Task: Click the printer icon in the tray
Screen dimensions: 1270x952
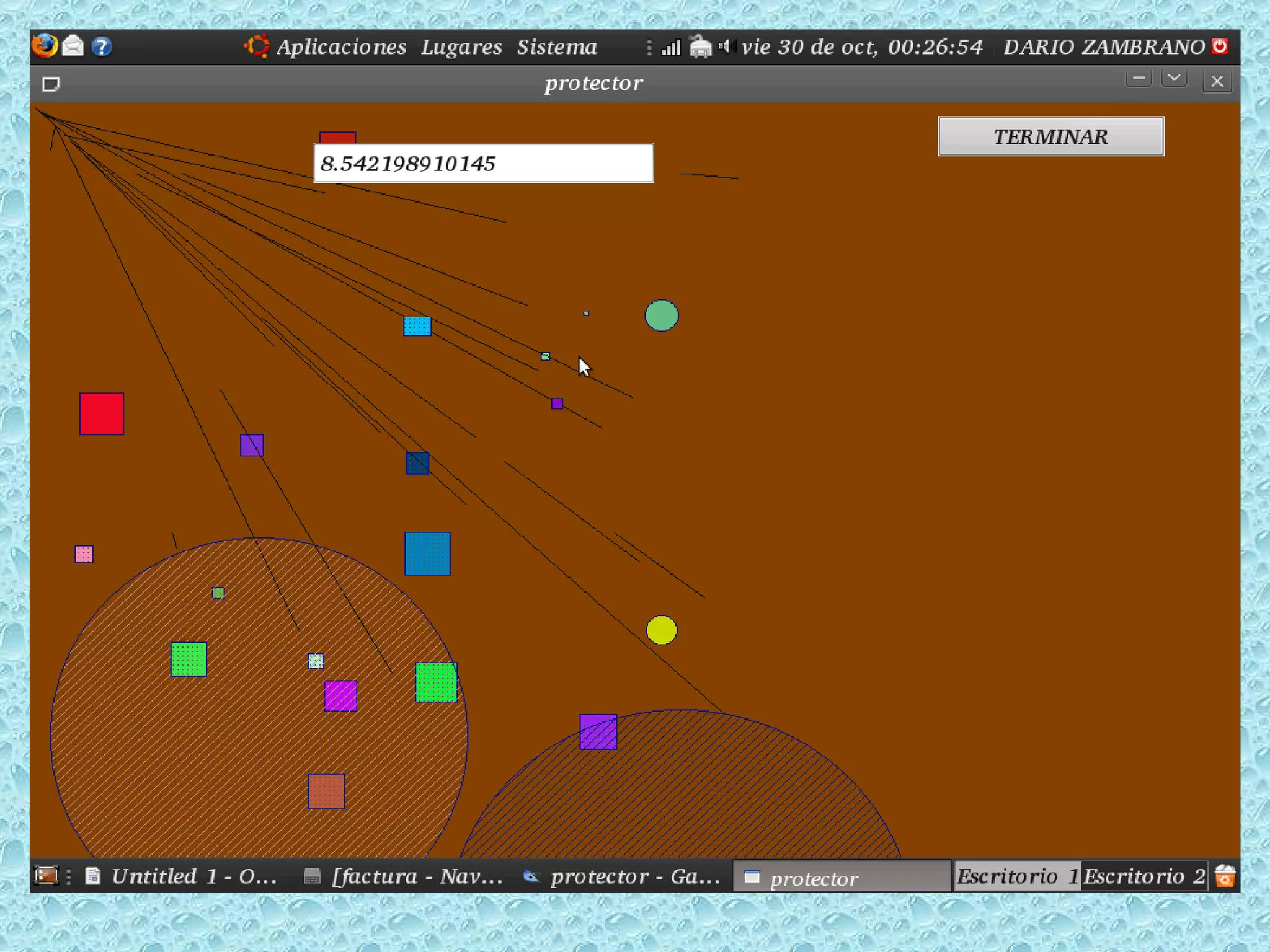Action: coord(700,47)
